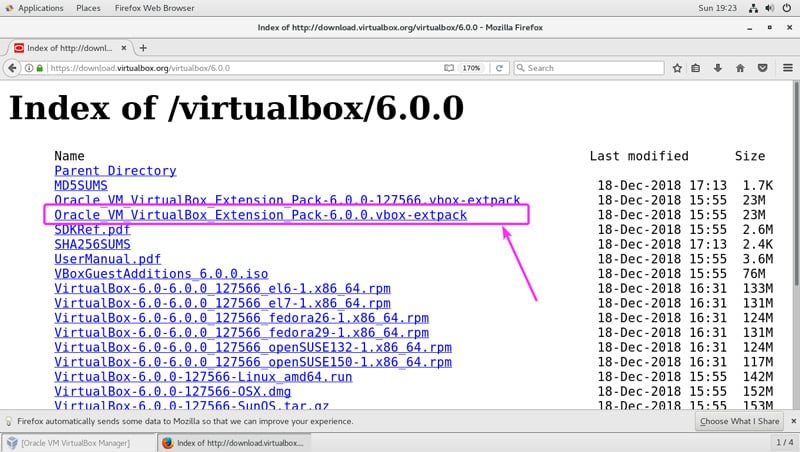Viewport: 800px width, 452px height.
Task: Open the SDKRef.pdf link
Action: pos(92,230)
